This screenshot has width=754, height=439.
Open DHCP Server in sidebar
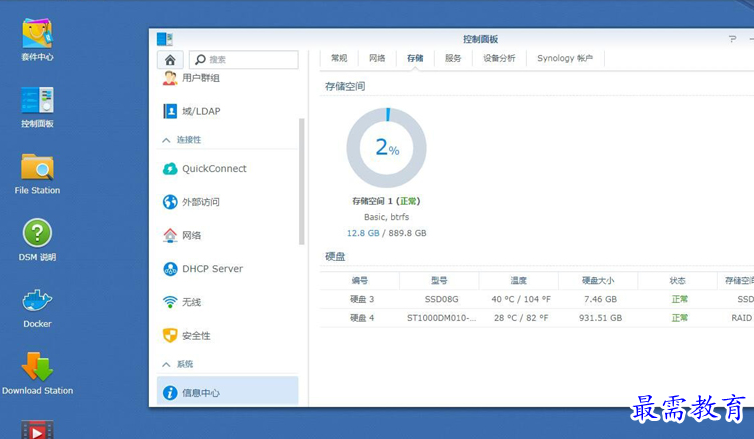[203, 269]
